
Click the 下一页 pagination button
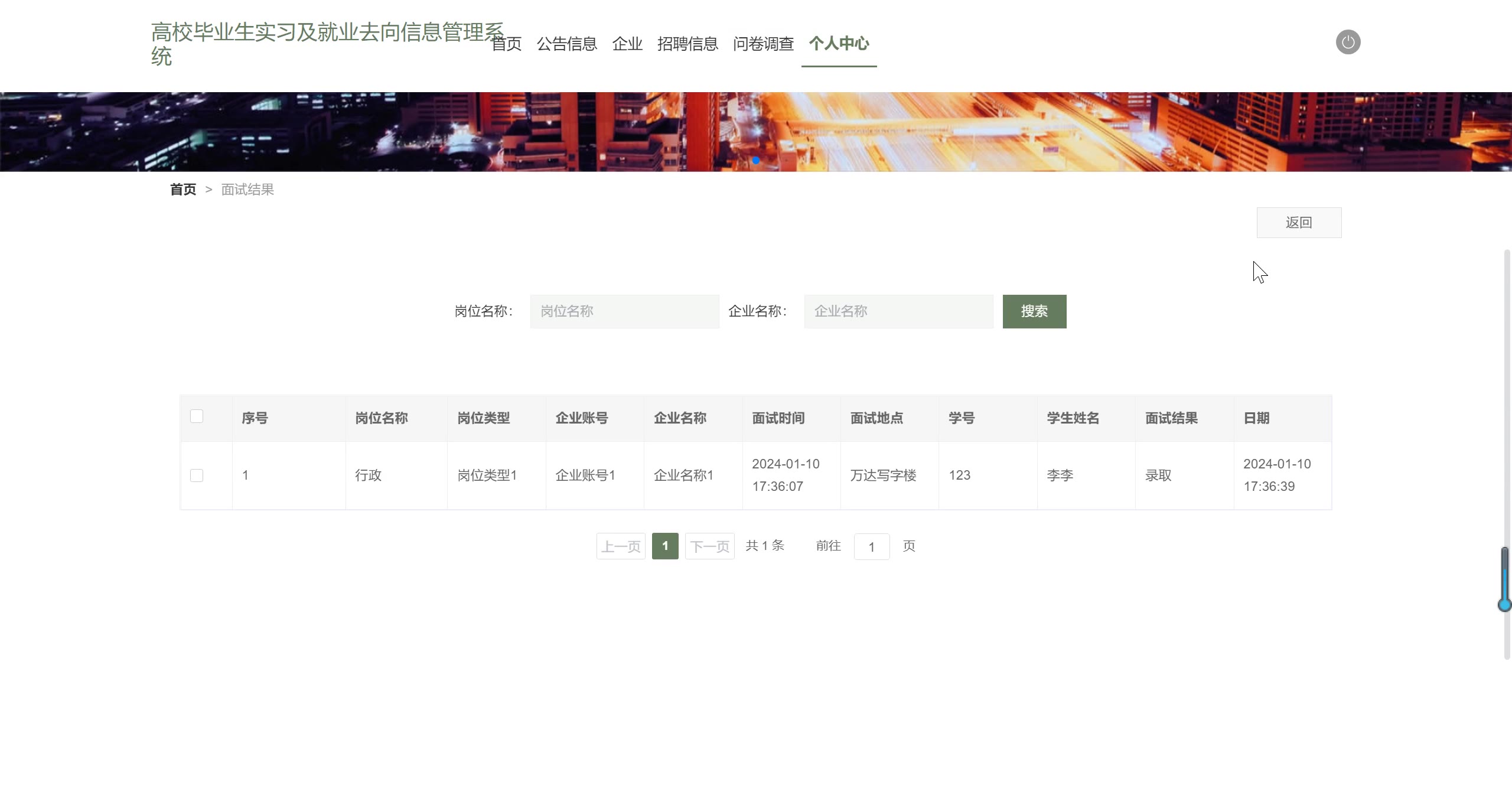709,546
